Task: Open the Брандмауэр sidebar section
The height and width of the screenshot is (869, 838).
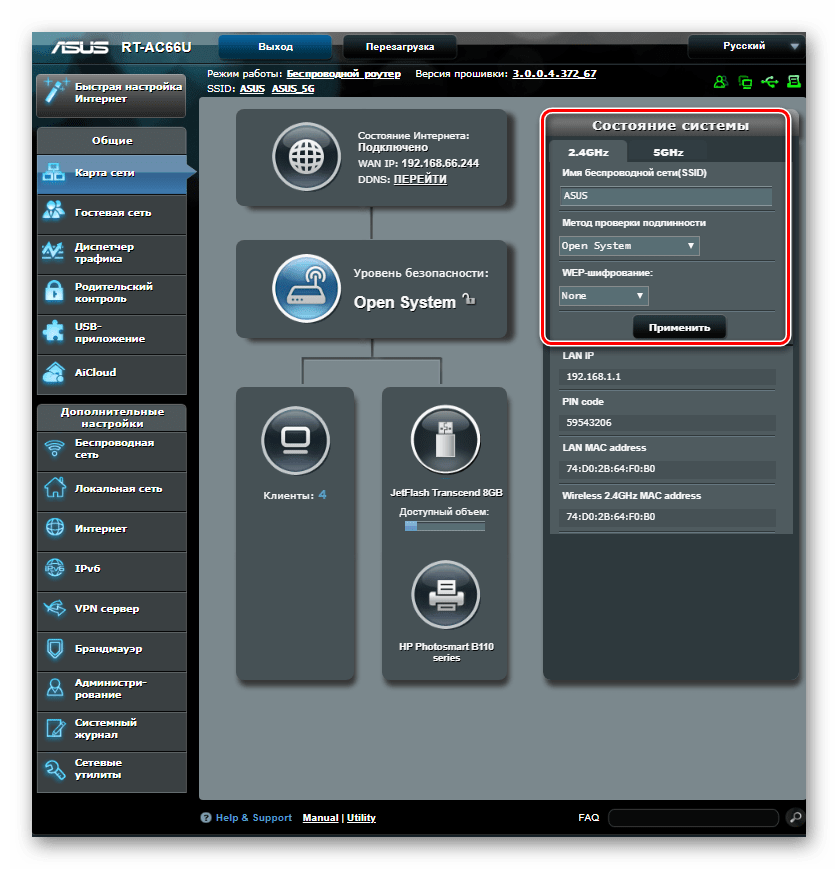Action: coord(111,649)
